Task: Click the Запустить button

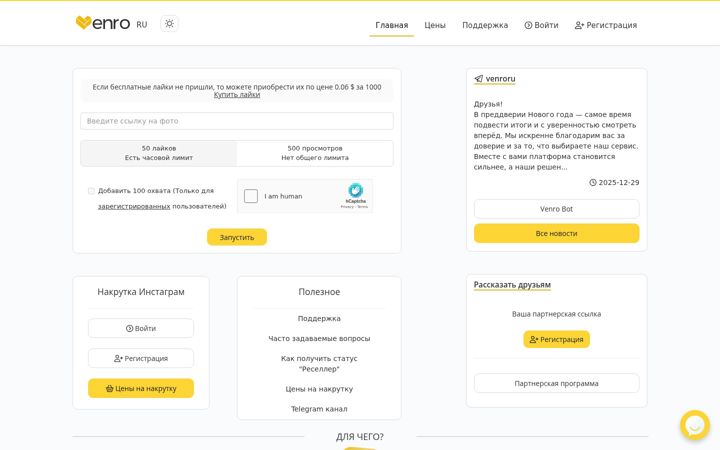Action: [x=237, y=237]
